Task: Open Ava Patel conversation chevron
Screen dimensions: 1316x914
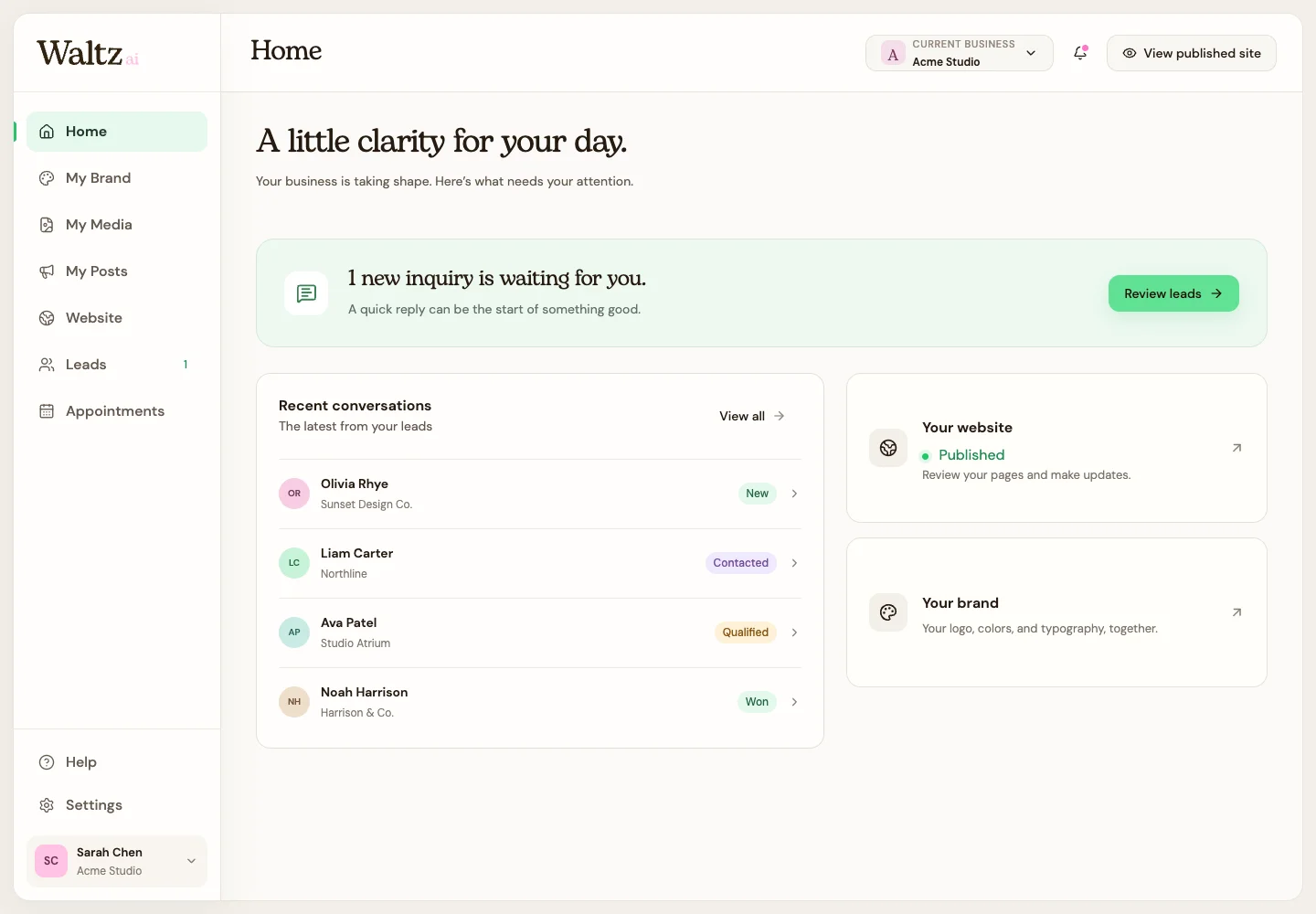Action: point(794,632)
